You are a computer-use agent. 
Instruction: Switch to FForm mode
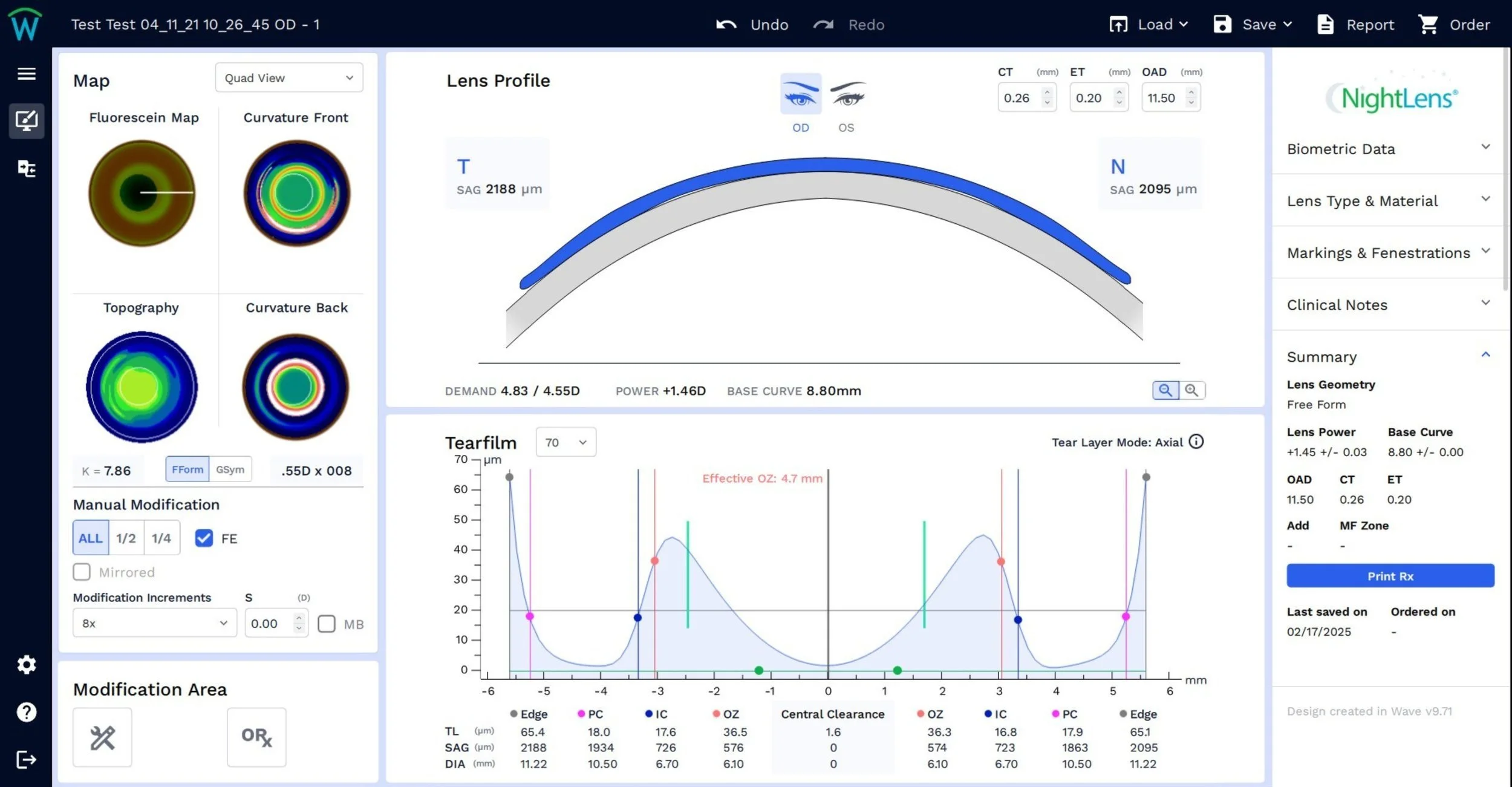click(x=187, y=469)
